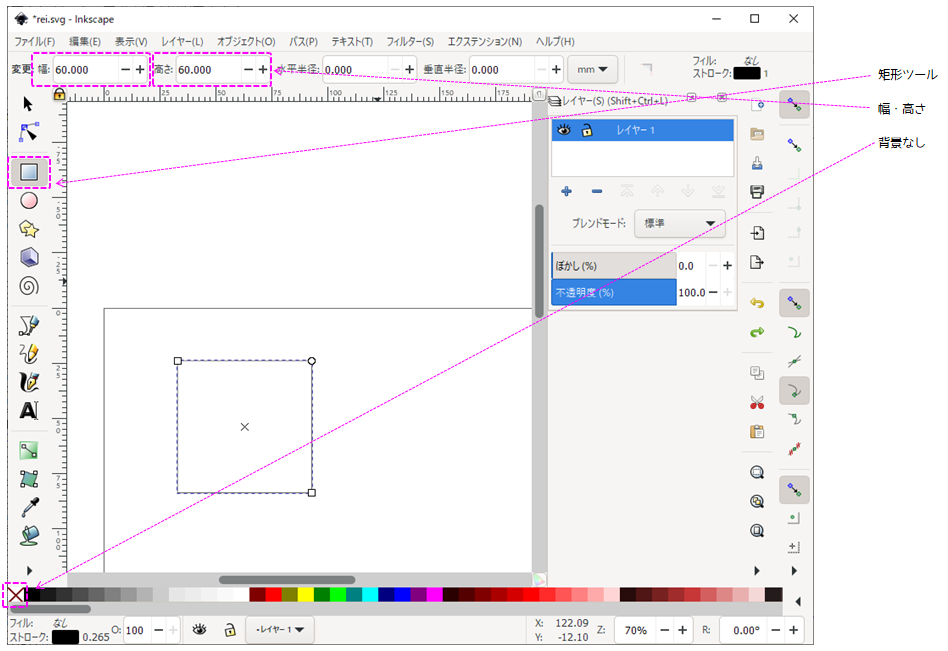The height and width of the screenshot is (651, 948).
Task: Open the オブジェクト(O) menu
Action: [246, 42]
